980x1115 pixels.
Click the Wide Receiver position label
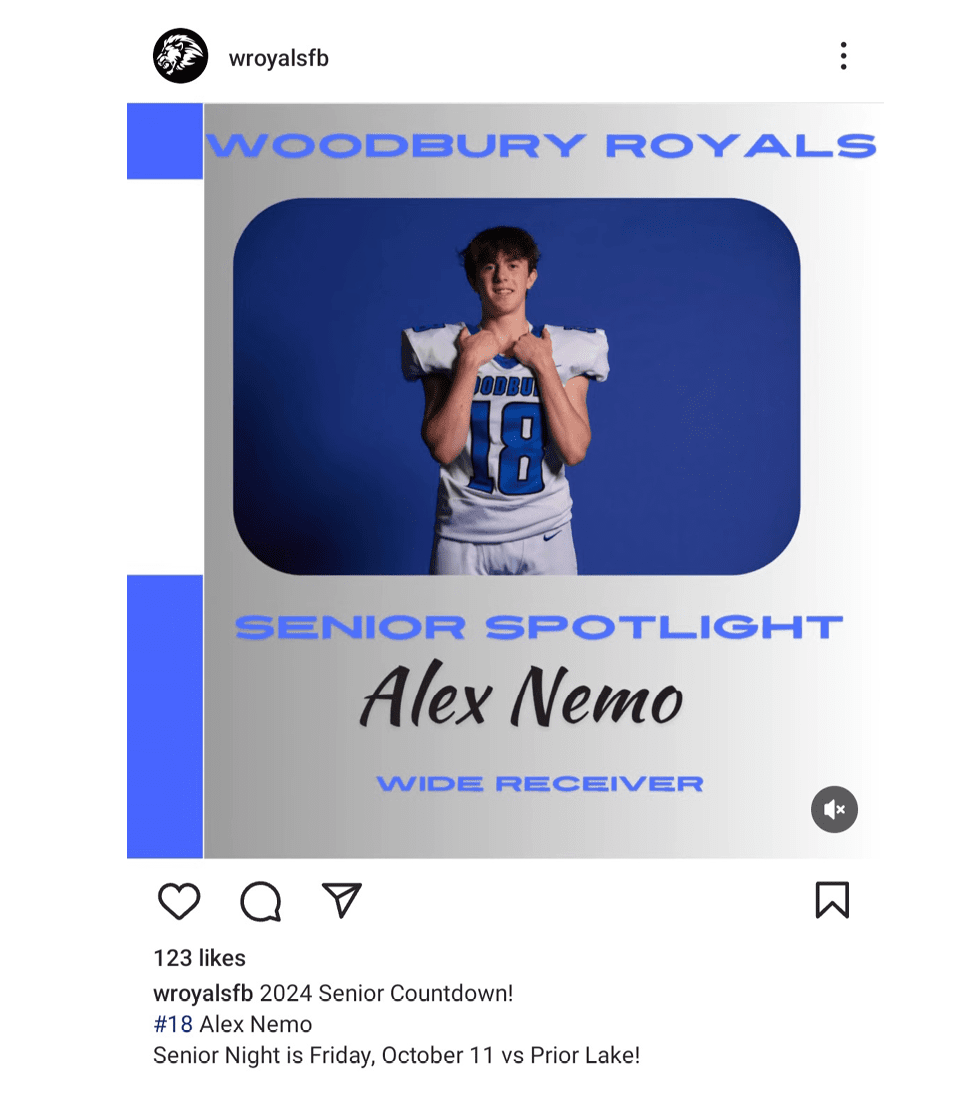(x=540, y=784)
